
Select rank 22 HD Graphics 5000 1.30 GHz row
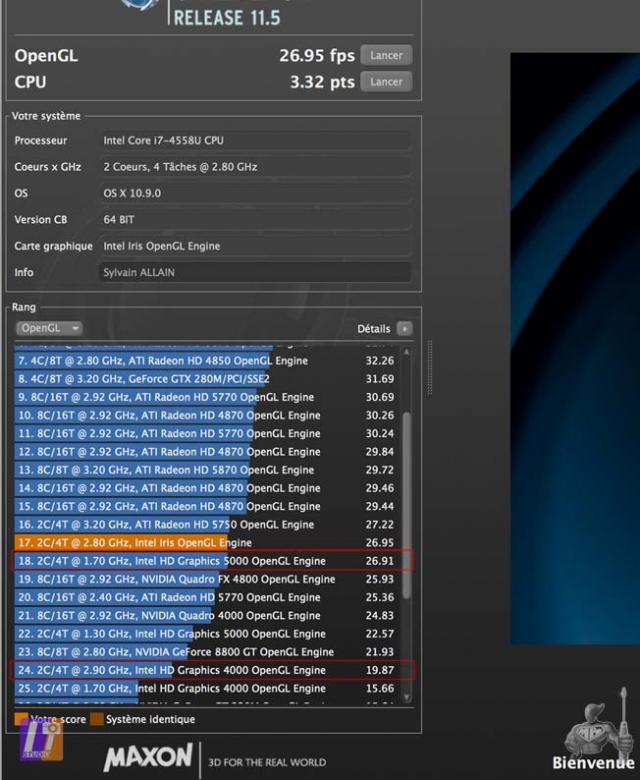206,634
